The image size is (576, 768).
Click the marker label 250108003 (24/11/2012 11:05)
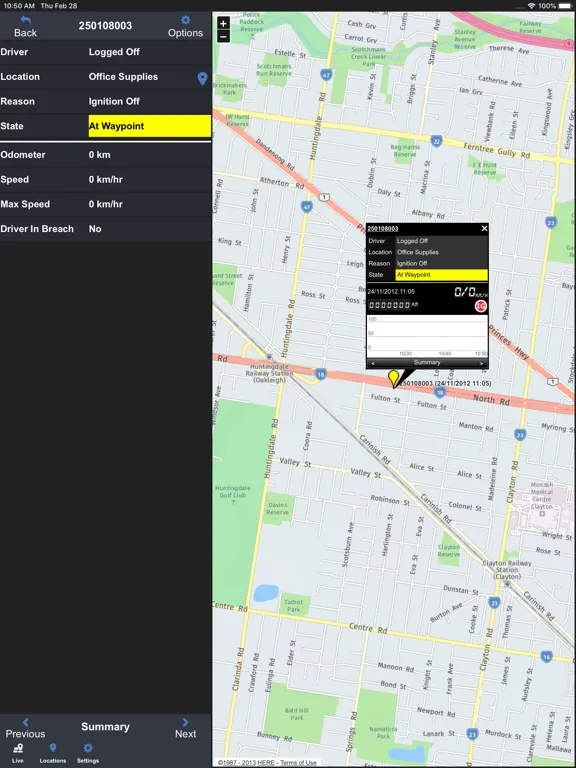point(446,384)
